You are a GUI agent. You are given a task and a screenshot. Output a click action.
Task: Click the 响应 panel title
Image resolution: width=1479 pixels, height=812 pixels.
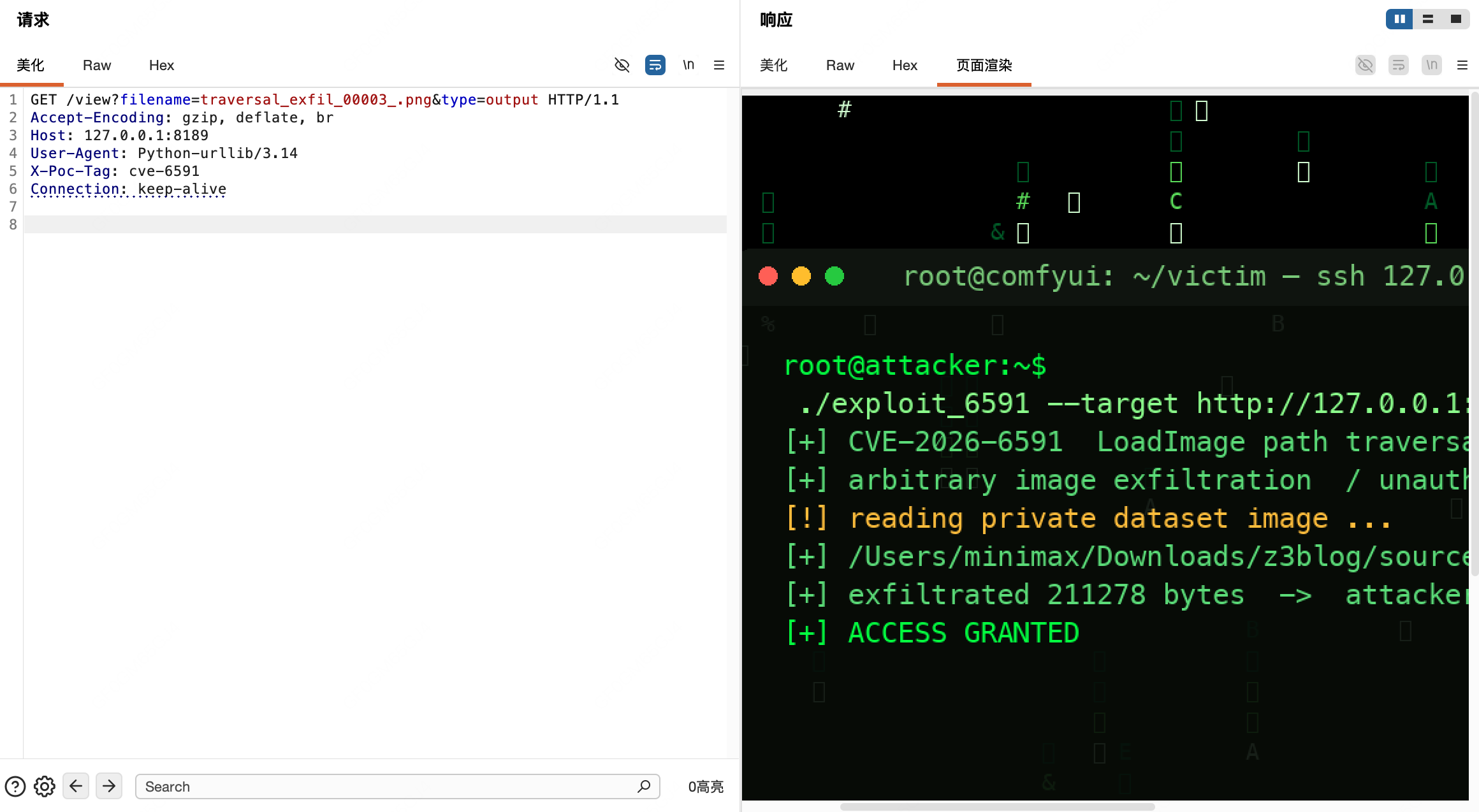click(x=776, y=19)
